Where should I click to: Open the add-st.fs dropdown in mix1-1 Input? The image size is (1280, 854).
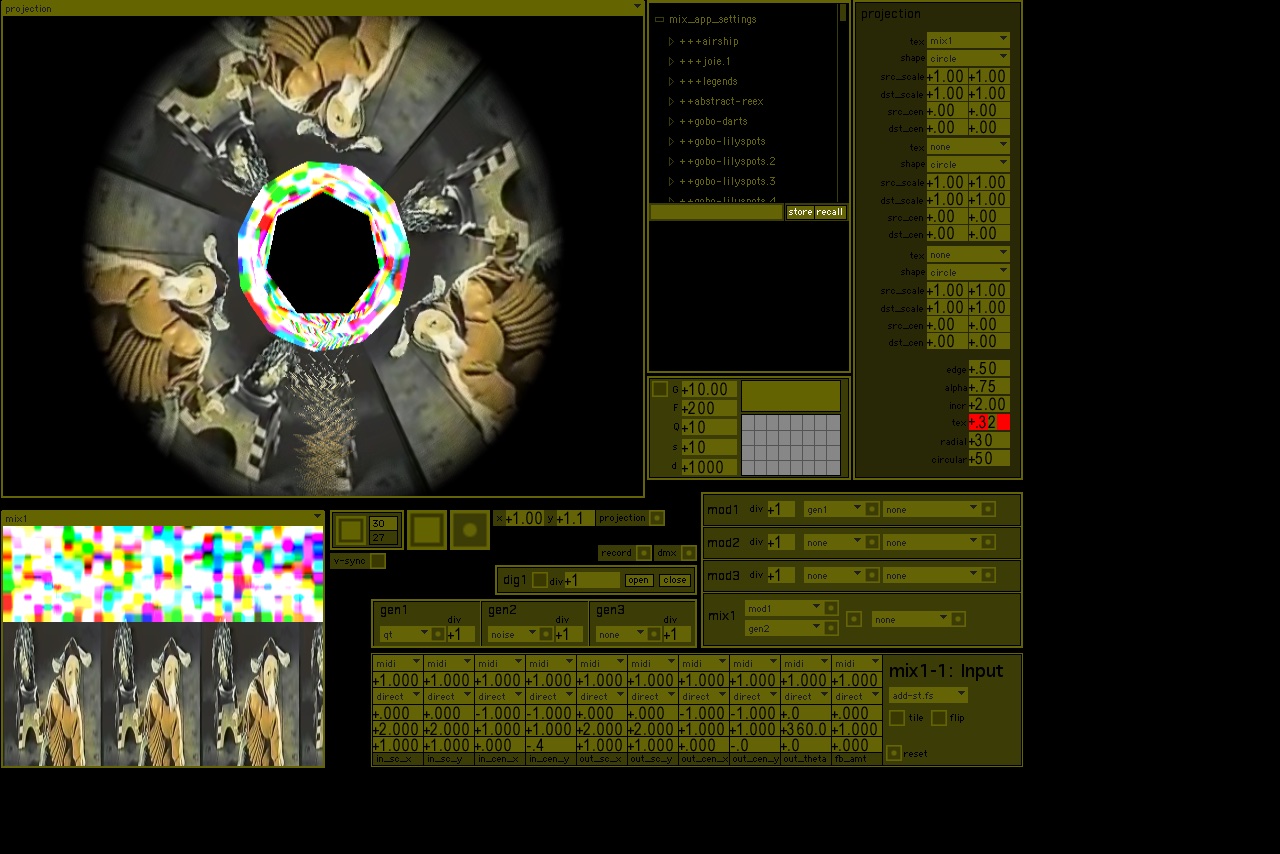928,695
